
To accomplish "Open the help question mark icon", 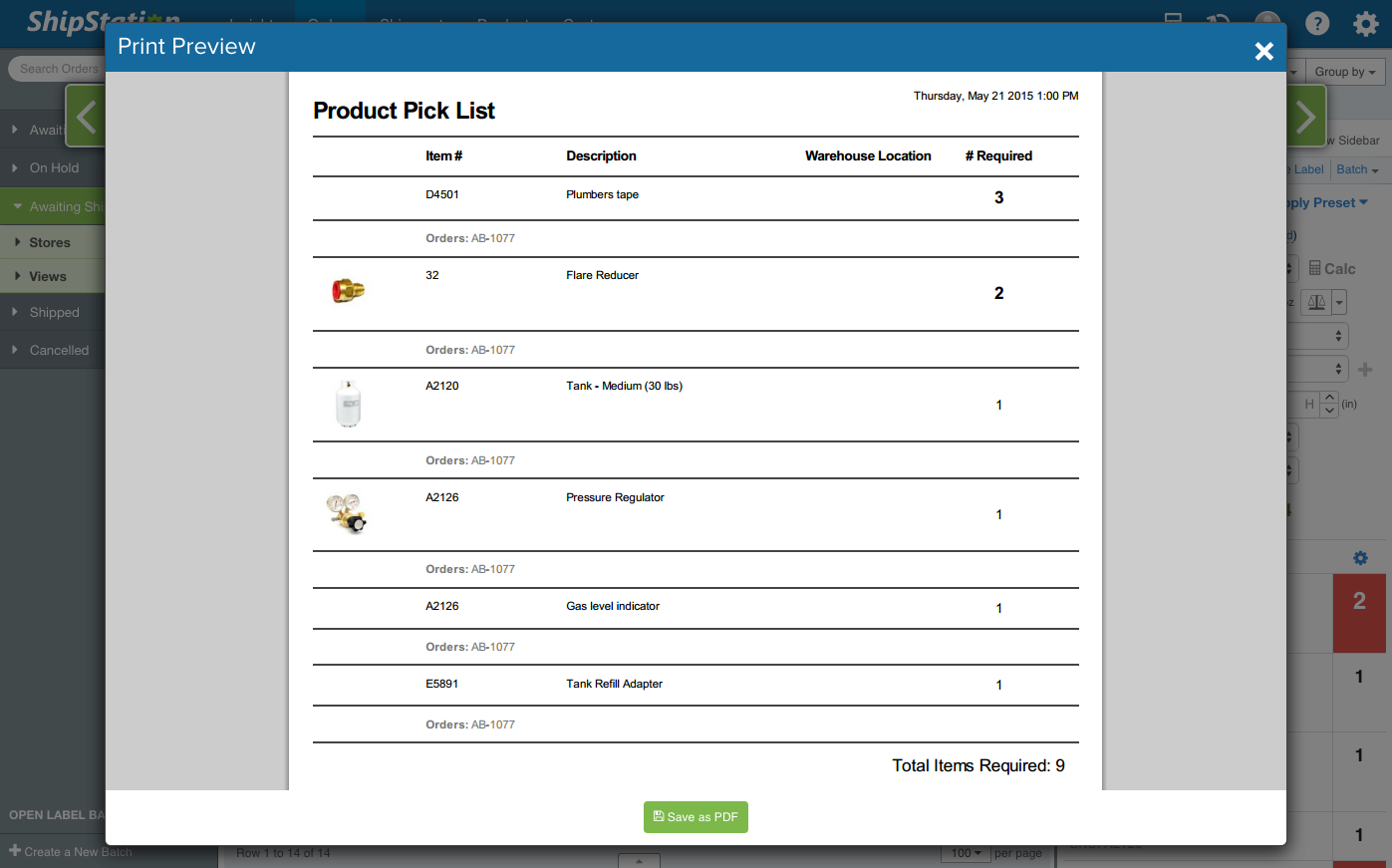I will click(1317, 23).
